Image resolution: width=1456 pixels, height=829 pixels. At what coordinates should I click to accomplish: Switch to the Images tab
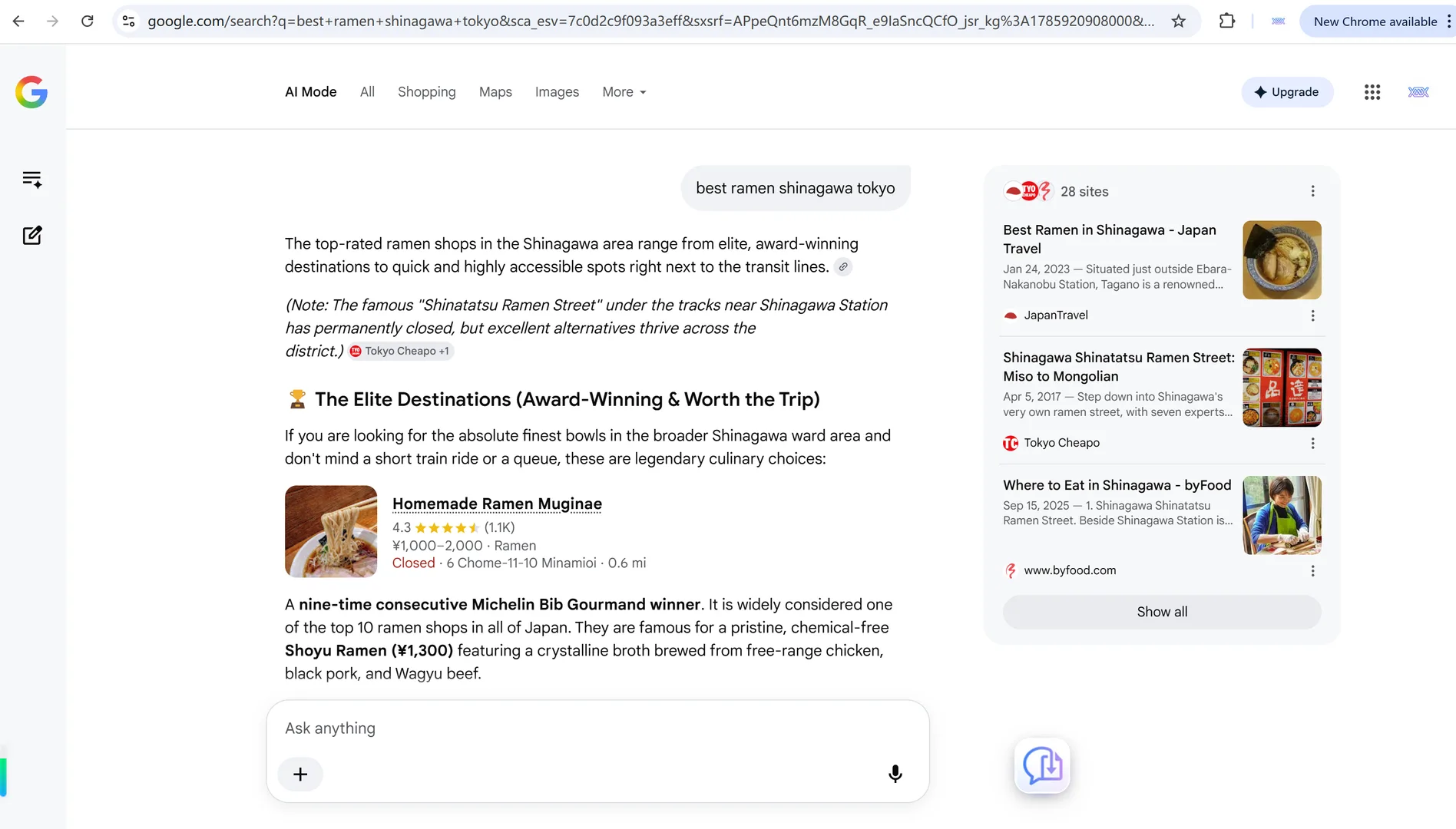(x=557, y=92)
